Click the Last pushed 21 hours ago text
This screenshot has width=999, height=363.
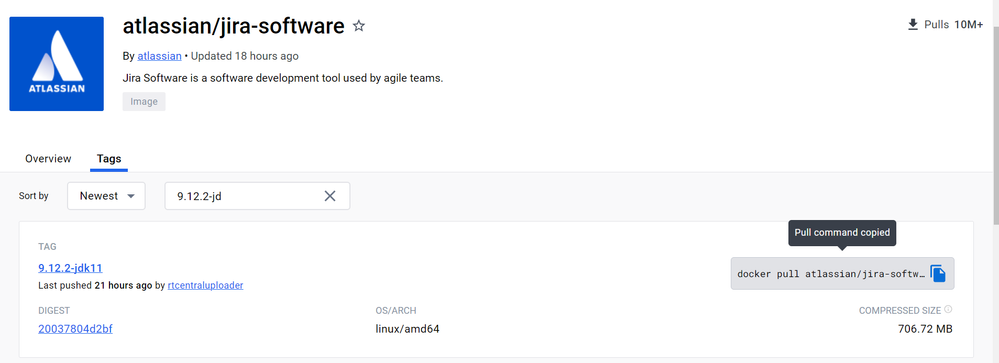point(95,285)
